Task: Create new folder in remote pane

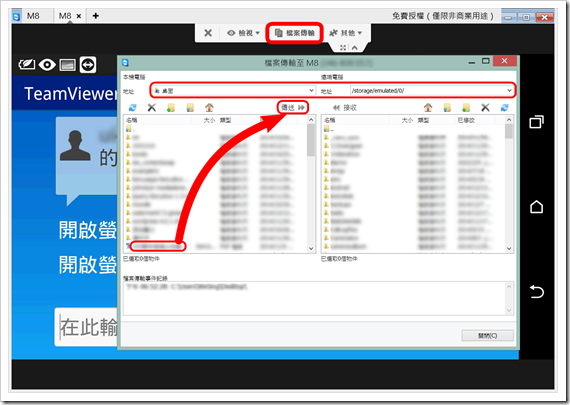Action: [466, 108]
